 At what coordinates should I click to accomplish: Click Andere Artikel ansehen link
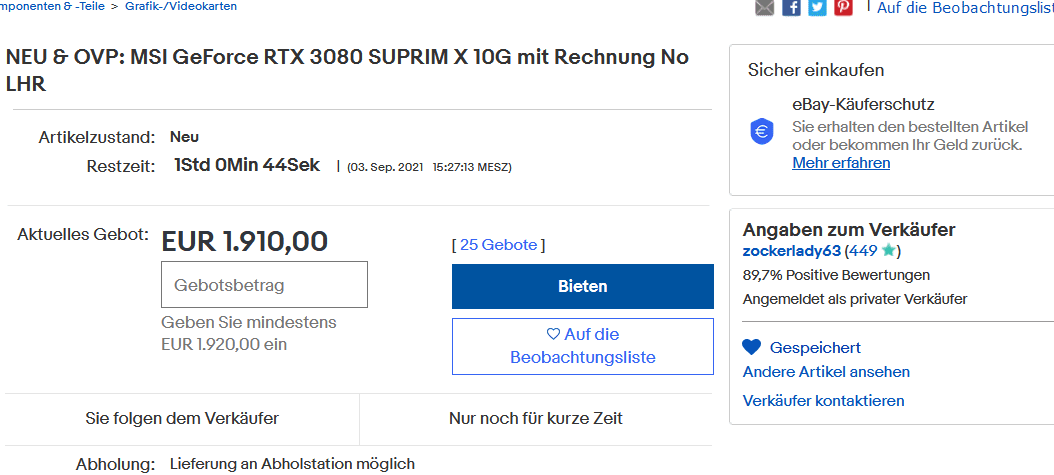(x=826, y=372)
